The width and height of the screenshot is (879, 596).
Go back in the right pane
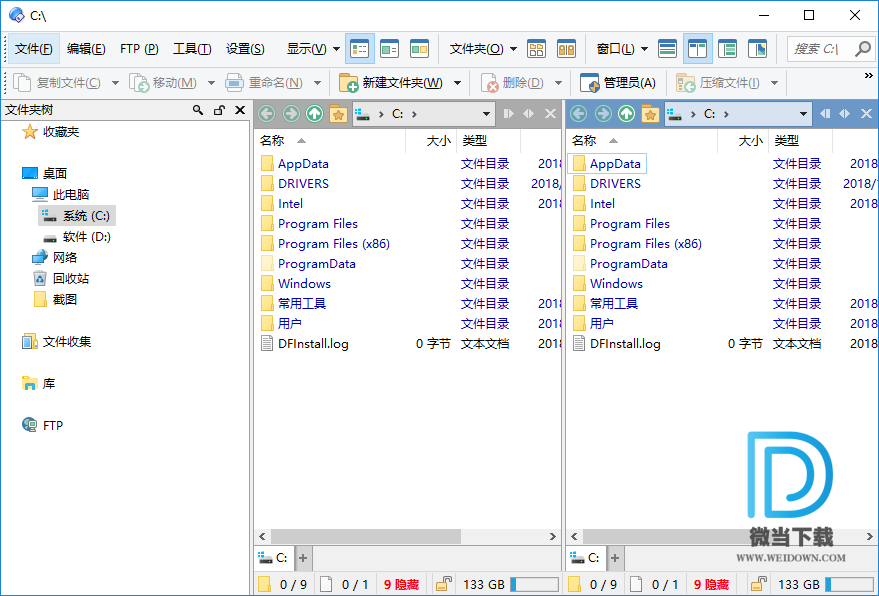pos(579,114)
